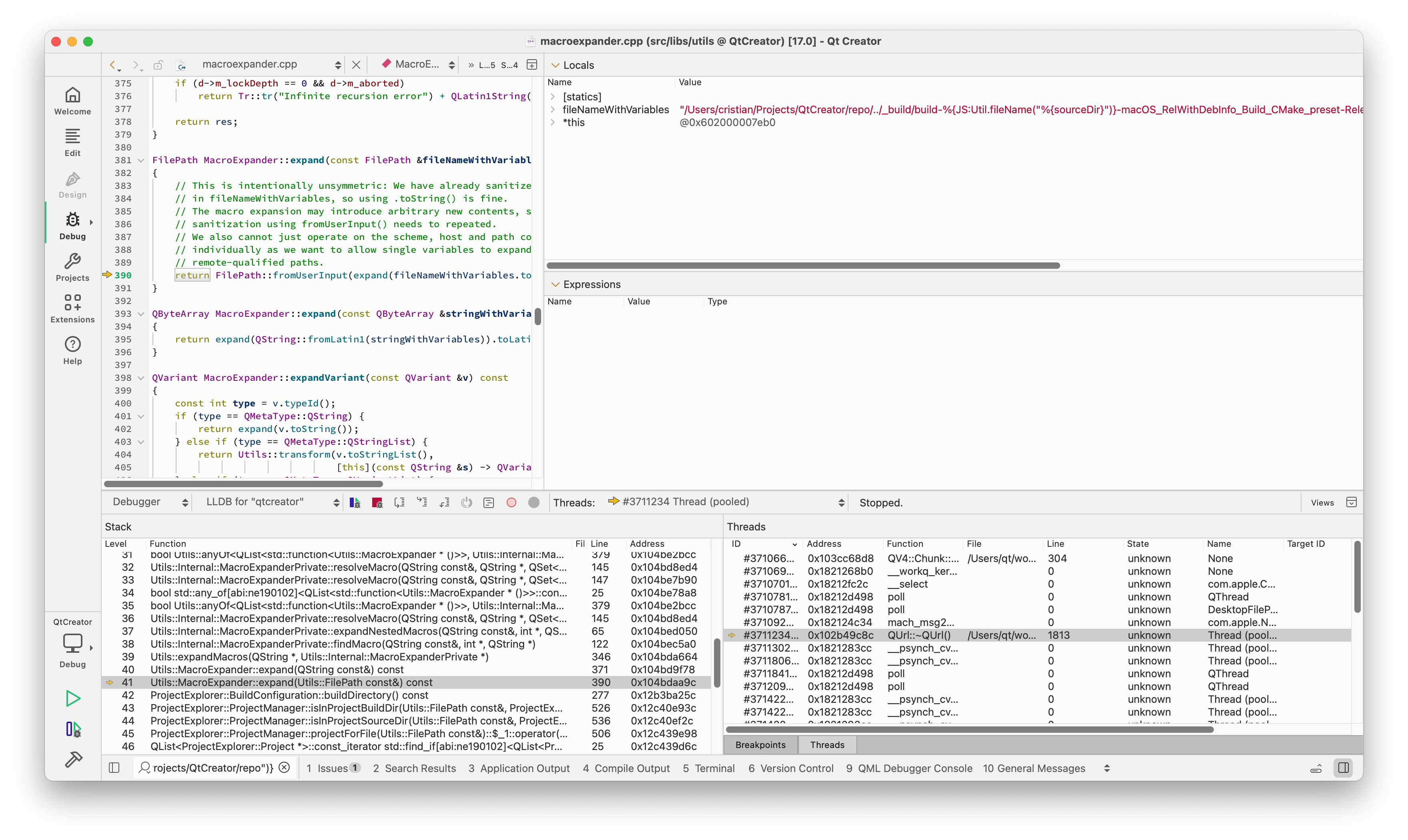The height and width of the screenshot is (840, 1408).
Task: Switch to the Threads tab
Action: (x=827, y=745)
